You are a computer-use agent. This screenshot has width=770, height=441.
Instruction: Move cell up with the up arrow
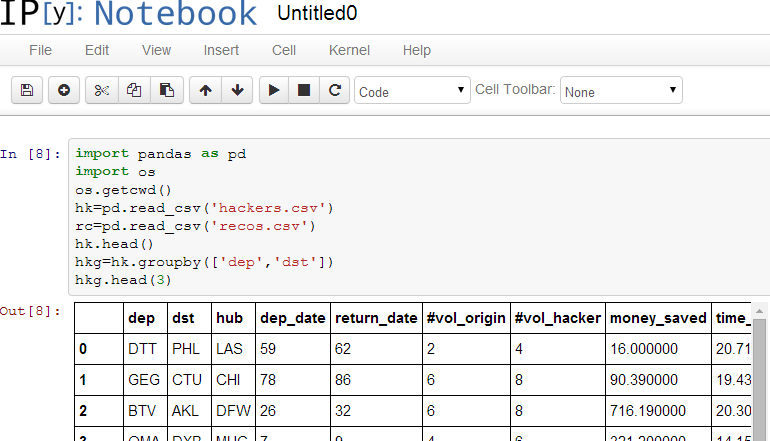[x=205, y=91]
